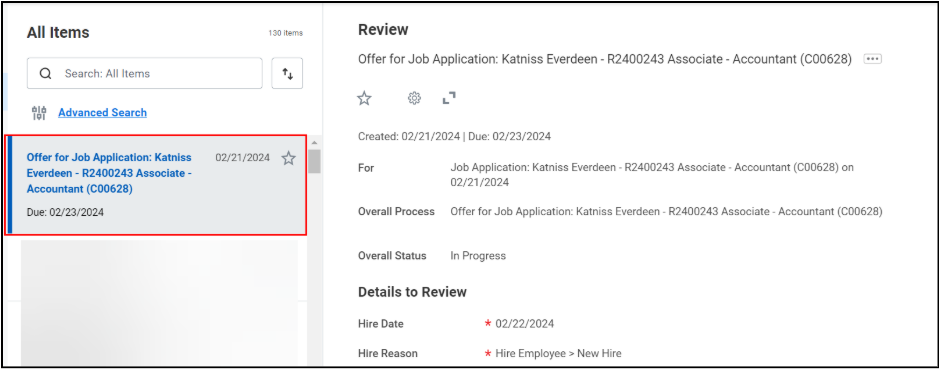Click Hire Employee > New Hire value
The width and height of the screenshot is (939, 369).
(x=558, y=353)
